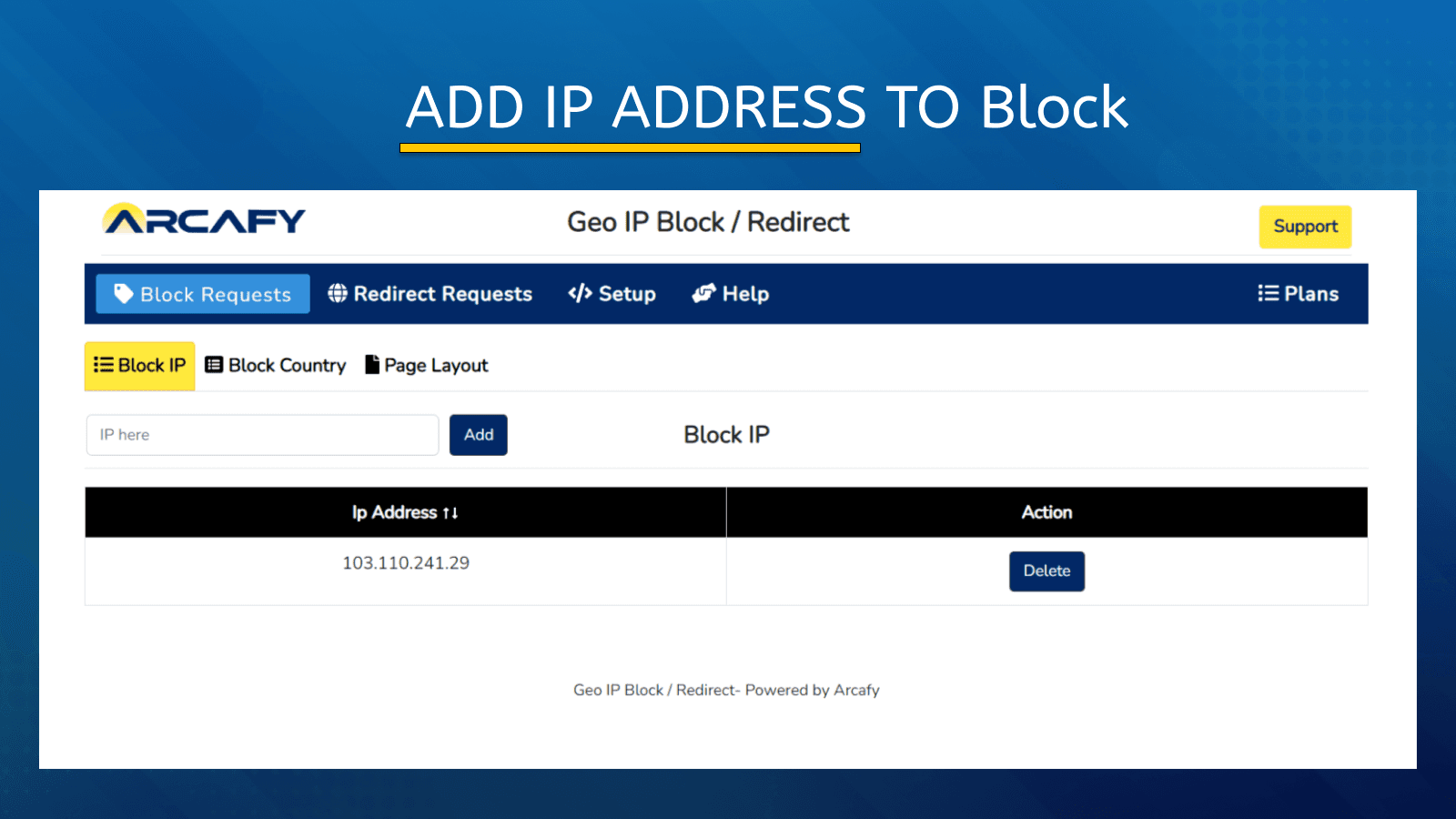Screen dimensions: 1456x819
Task: Click the 'Block IP' section heading
Action: [726, 435]
